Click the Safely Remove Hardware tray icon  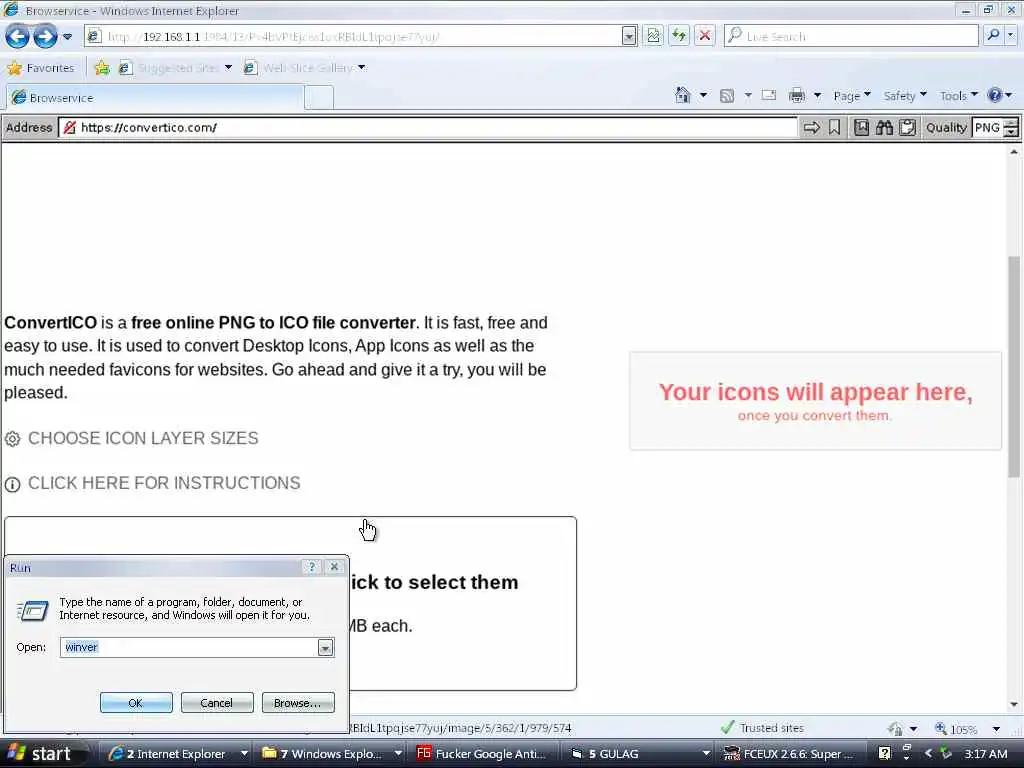945,754
